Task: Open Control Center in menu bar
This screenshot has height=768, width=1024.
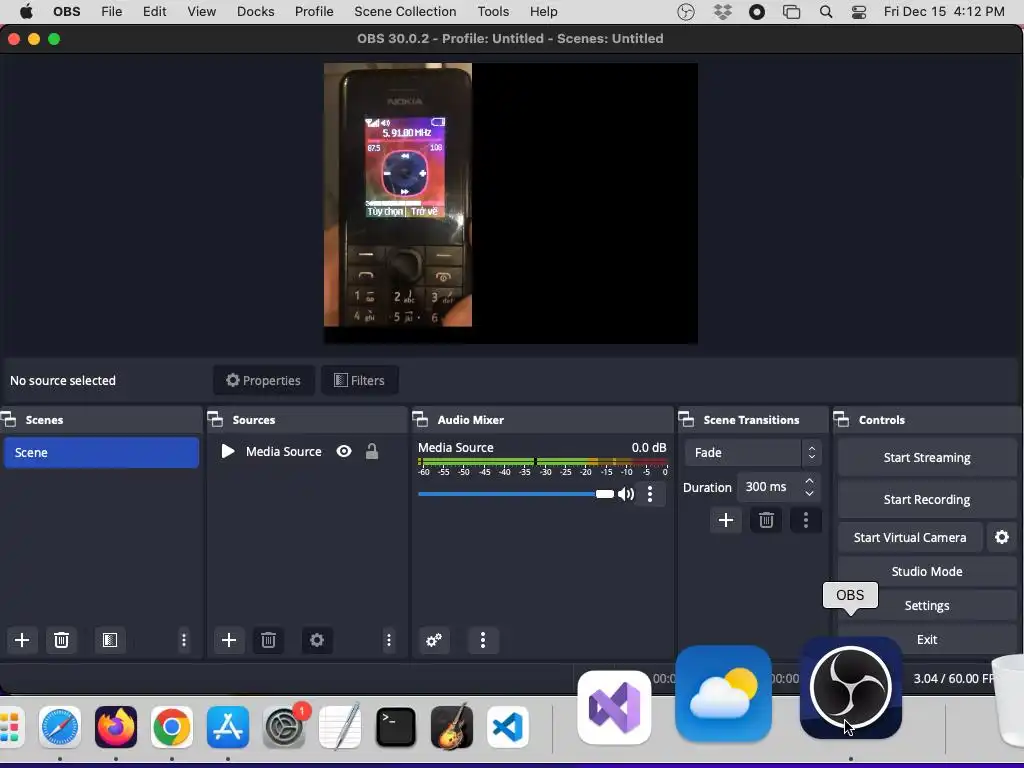Action: (x=859, y=12)
